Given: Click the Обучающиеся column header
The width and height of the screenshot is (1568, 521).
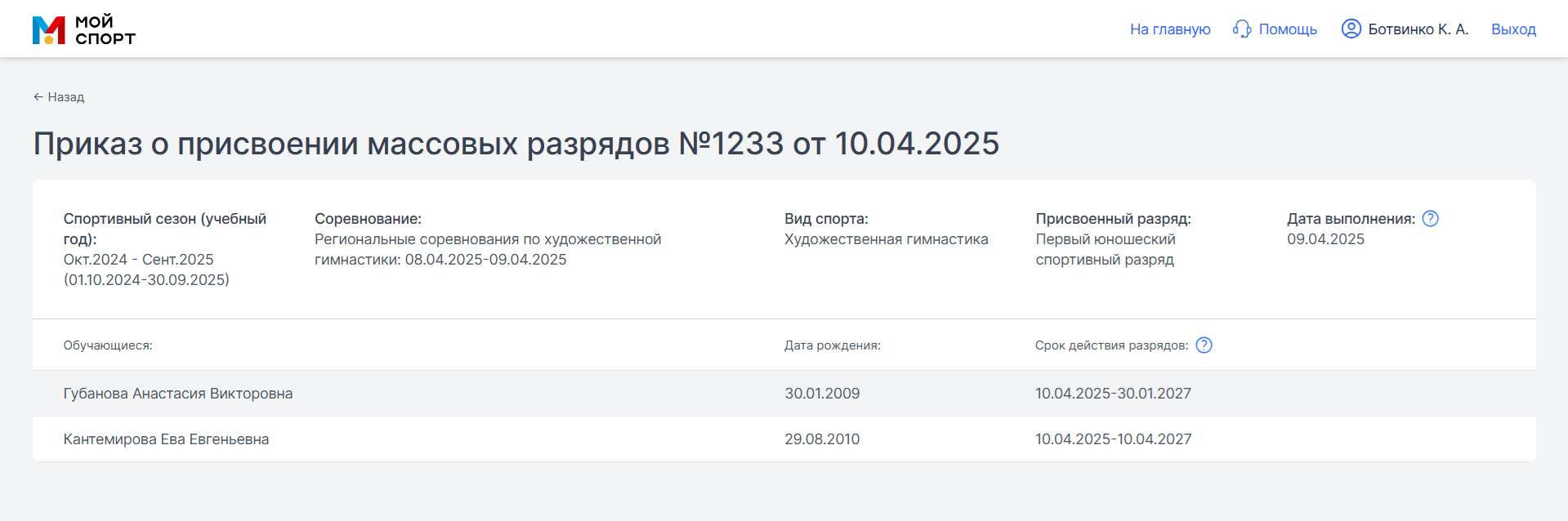Looking at the screenshot, I should tap(108, 345).
